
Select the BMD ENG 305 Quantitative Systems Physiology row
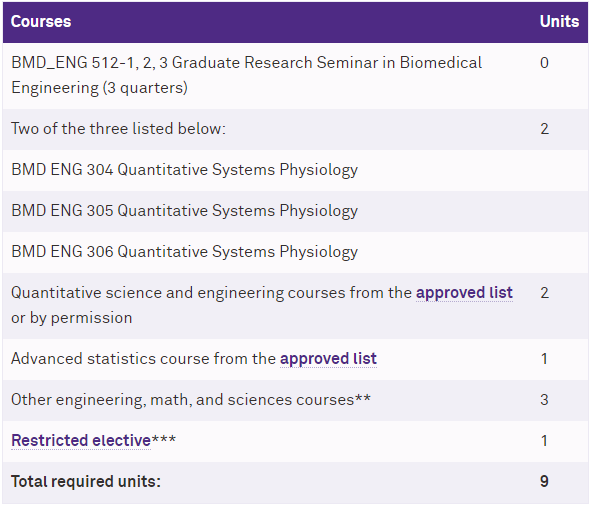(x=295, y=211)
